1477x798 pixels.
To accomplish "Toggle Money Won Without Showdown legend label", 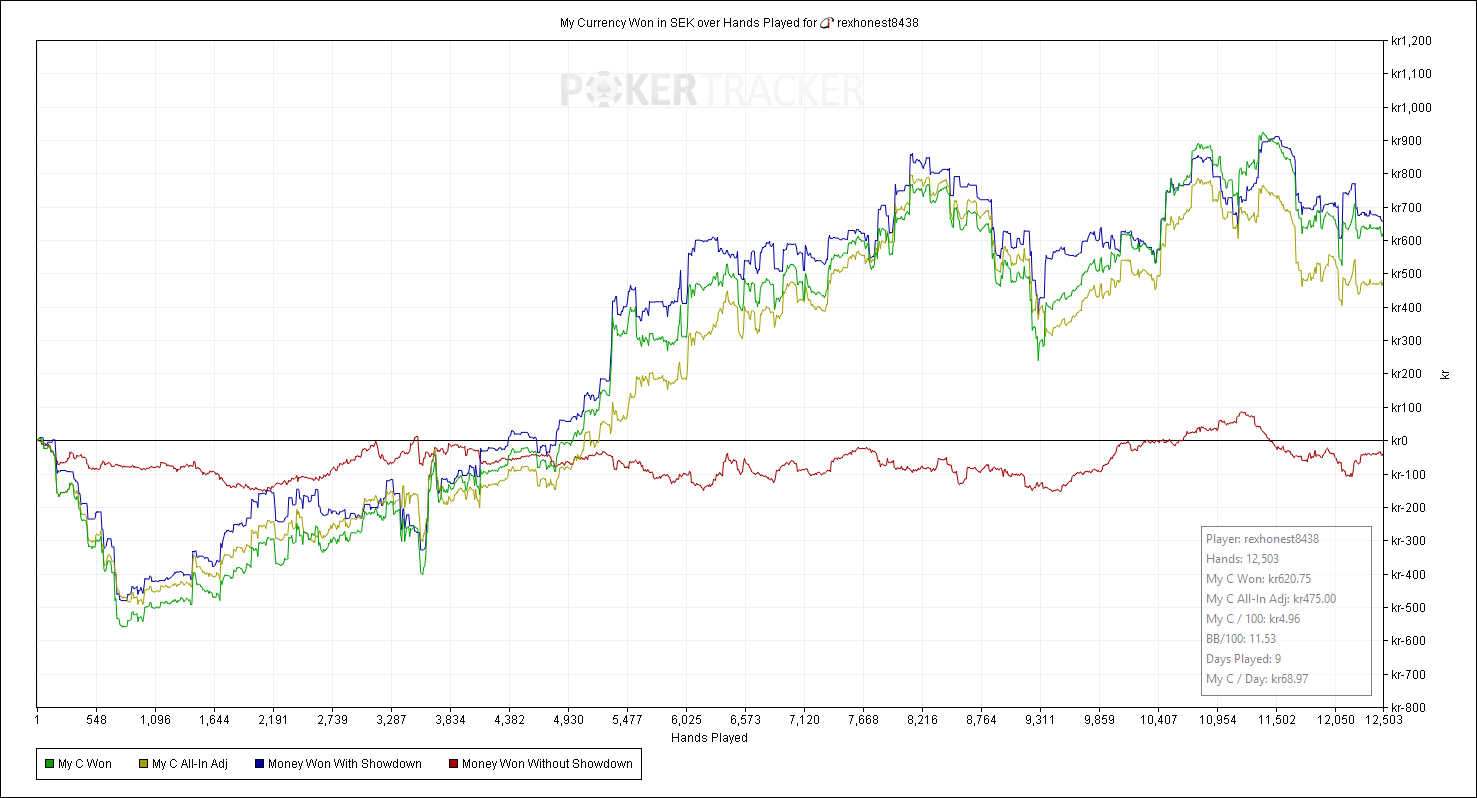I will pos(546,764).
